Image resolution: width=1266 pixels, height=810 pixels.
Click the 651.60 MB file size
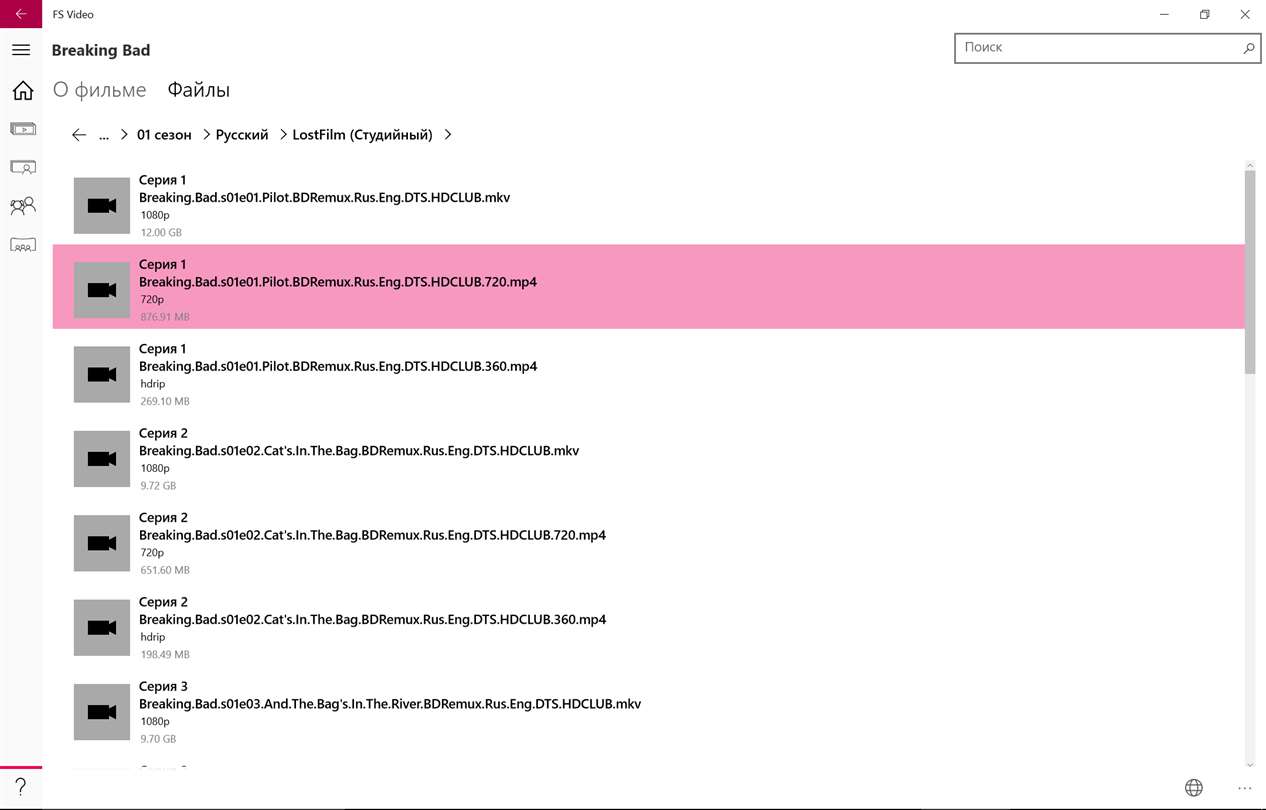(165, 570)
